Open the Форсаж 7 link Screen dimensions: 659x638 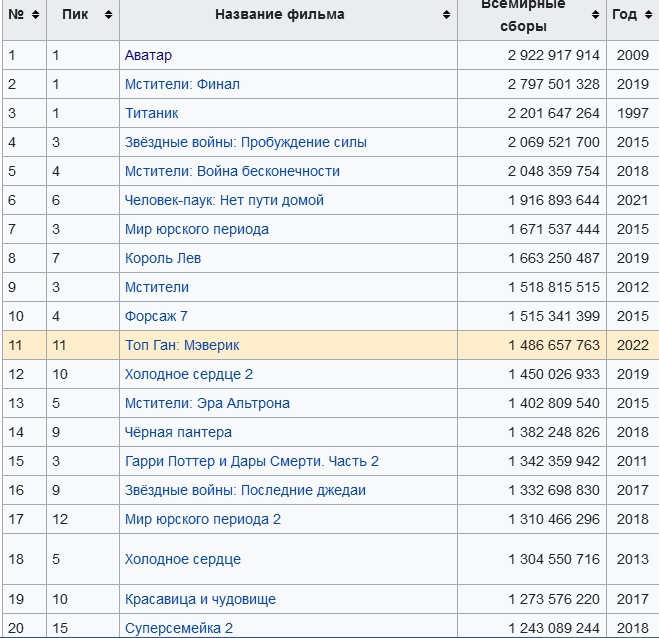156,316
